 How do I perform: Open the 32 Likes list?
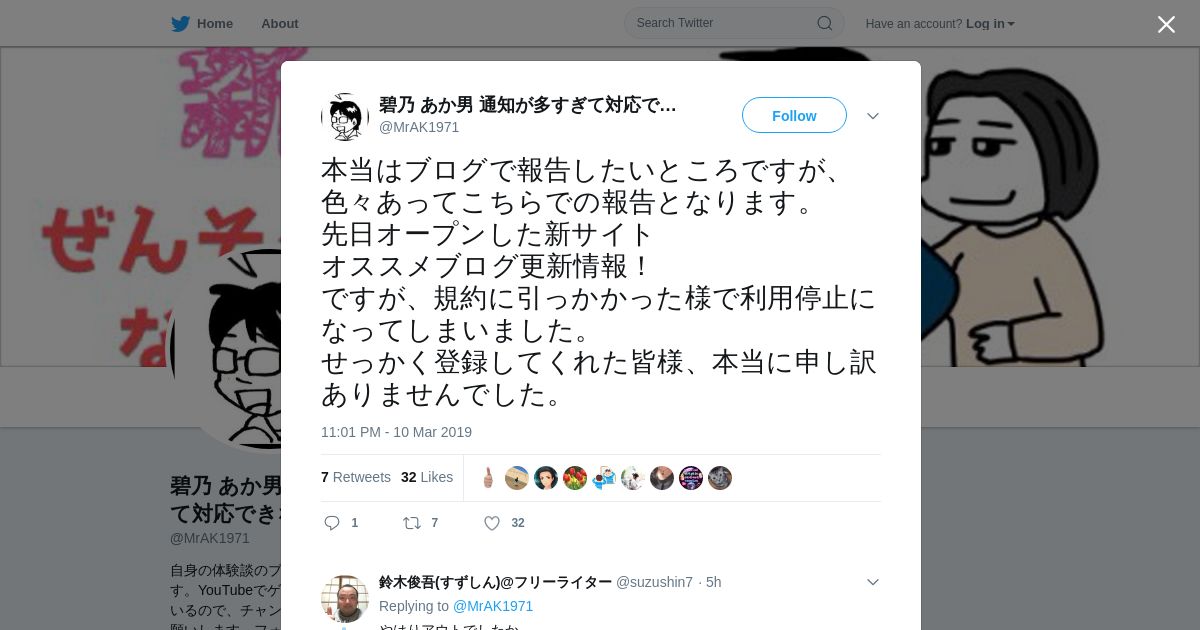[427, 477]
